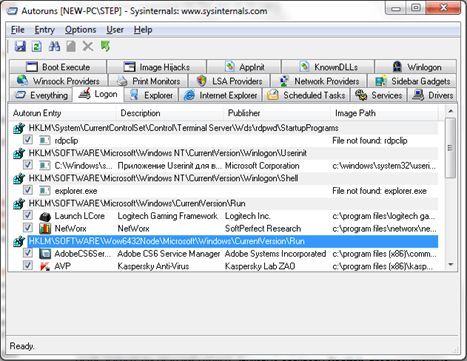Click the registry icon of the CurrentVersion\Run key
Viewport: 467px width, 361px height.
19,203
